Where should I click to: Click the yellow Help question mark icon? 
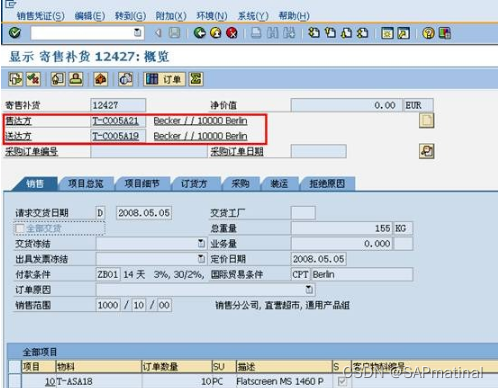click(x=428, y=33)
